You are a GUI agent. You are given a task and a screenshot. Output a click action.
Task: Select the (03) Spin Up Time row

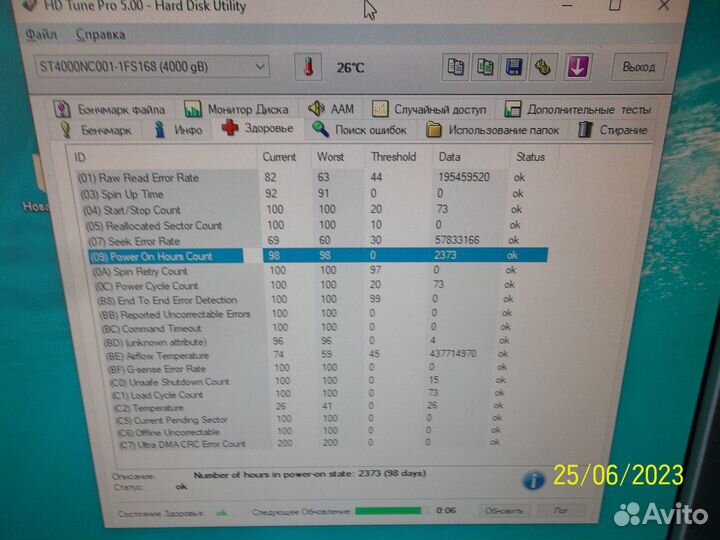pos(303,194)
